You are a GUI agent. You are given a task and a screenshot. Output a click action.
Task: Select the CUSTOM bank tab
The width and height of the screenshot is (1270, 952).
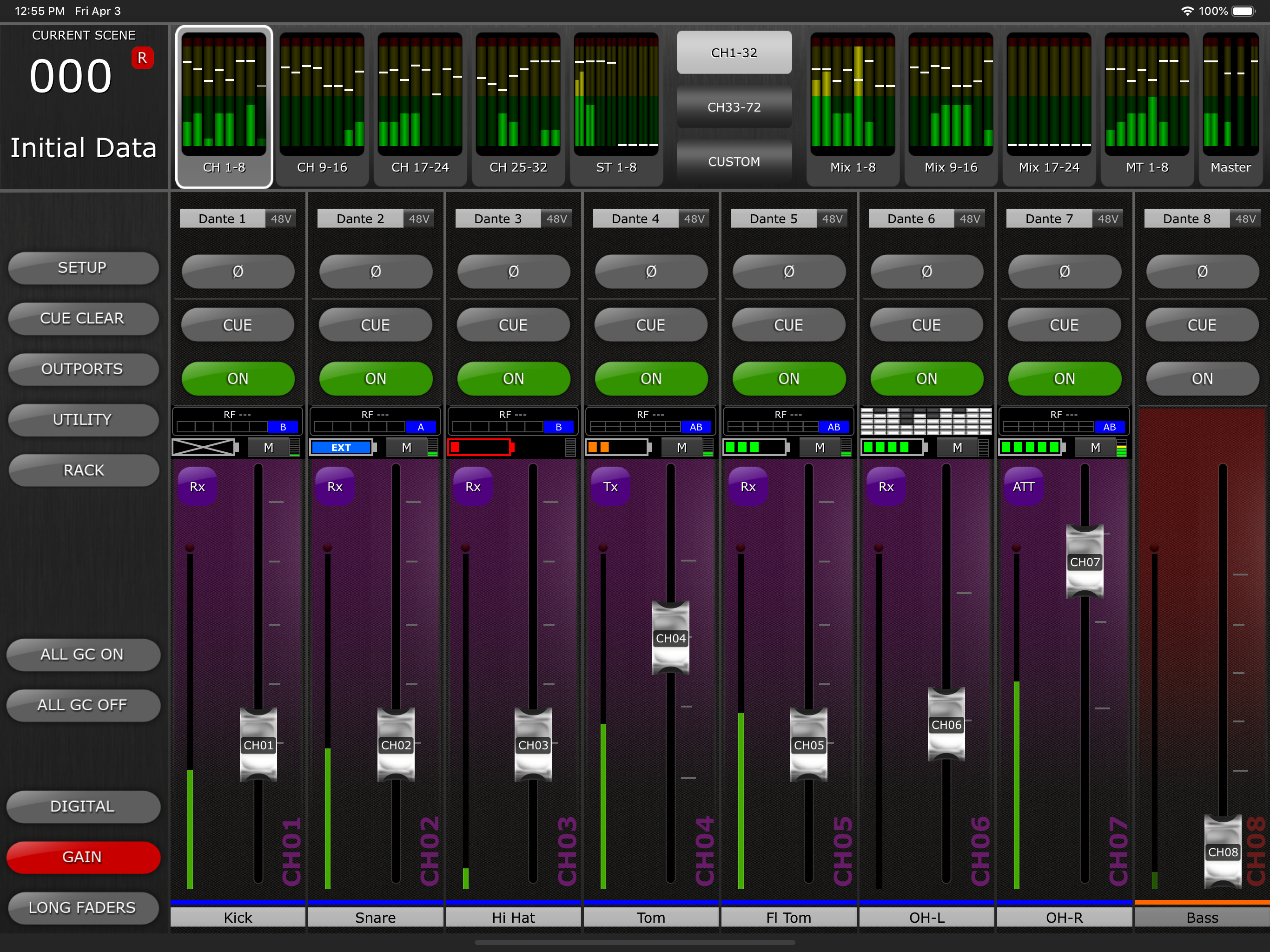click(734, 161)
